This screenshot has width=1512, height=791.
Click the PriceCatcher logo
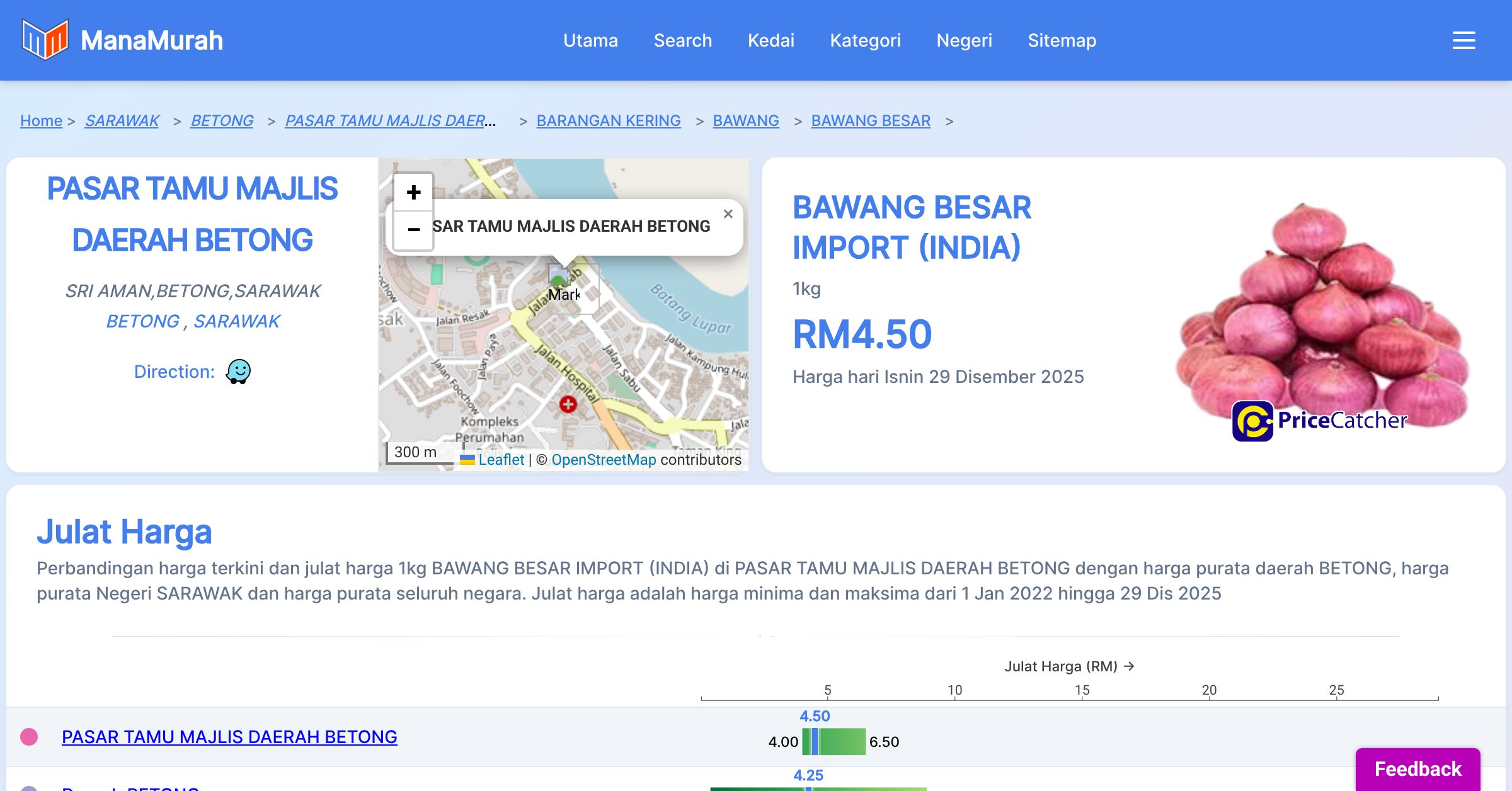[x=1319, y=421]
